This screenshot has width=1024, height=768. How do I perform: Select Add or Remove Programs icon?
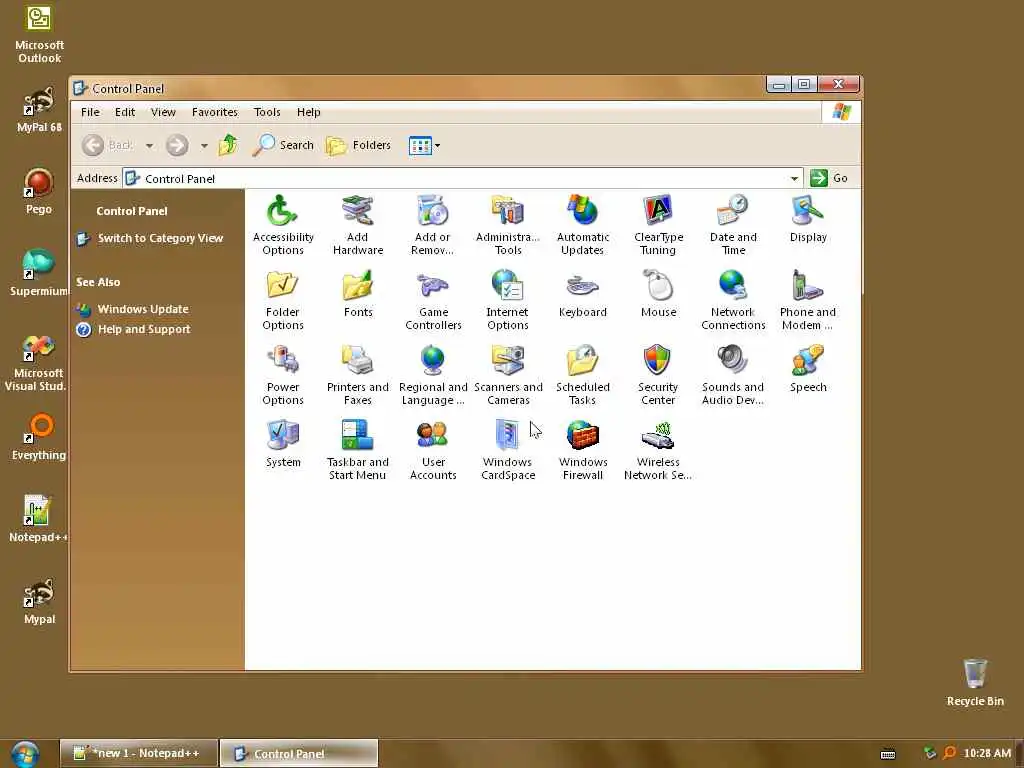pyautogui.click(x=432, y=225)
